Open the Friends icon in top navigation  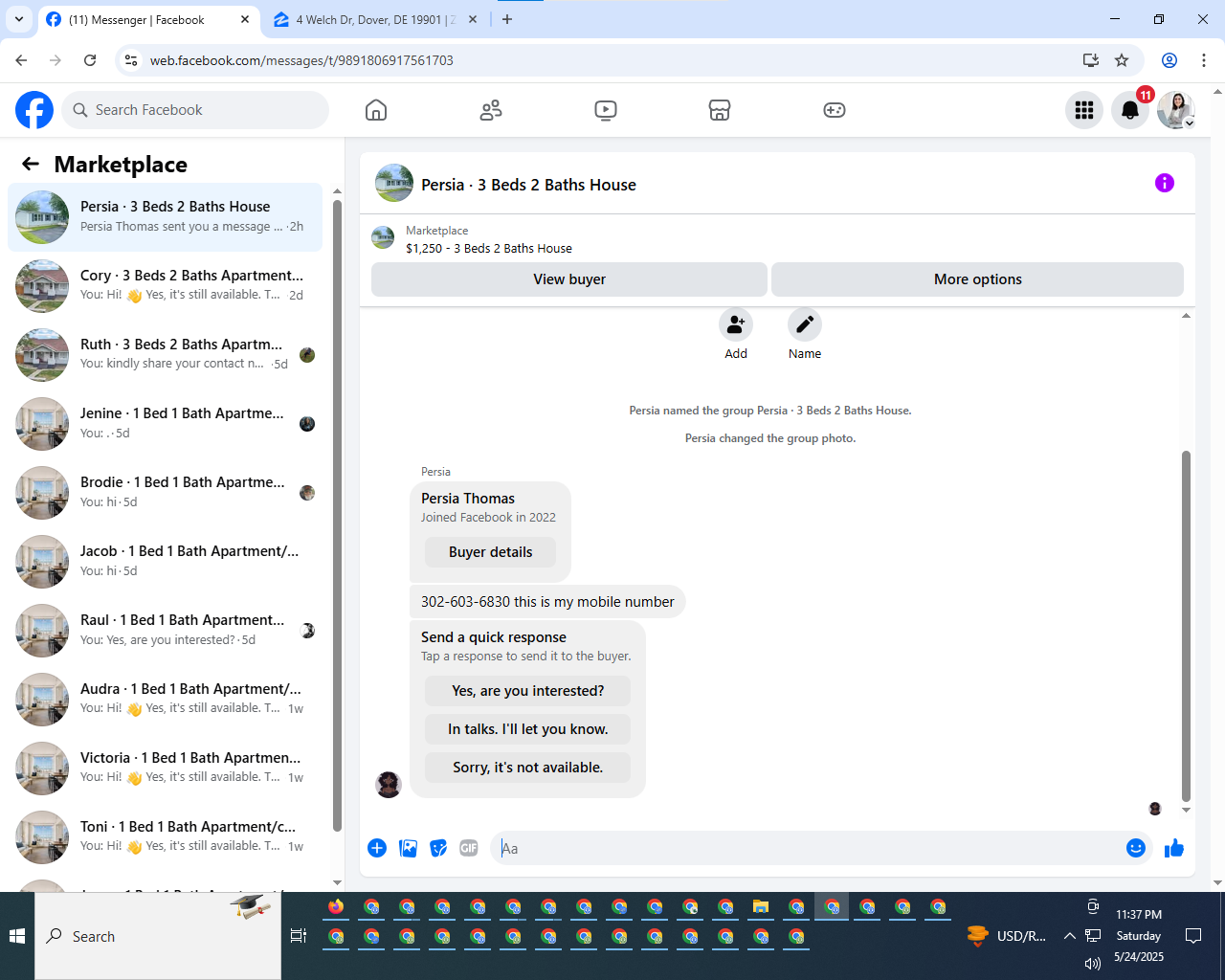[x=491, y=110]
